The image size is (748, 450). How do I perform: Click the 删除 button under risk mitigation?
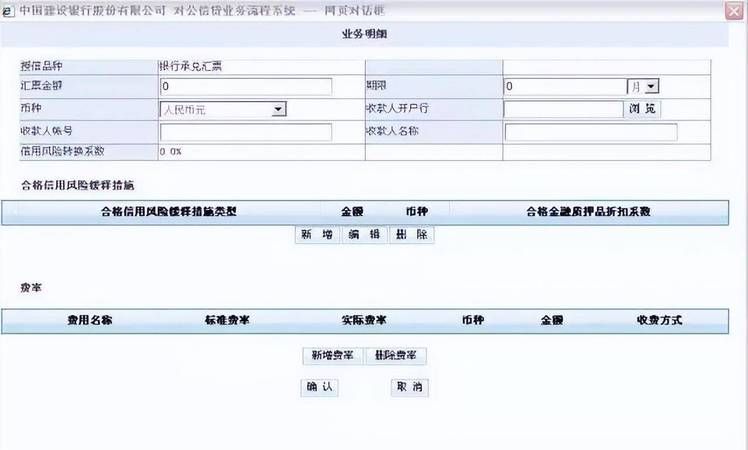click(x=412, y=234)
